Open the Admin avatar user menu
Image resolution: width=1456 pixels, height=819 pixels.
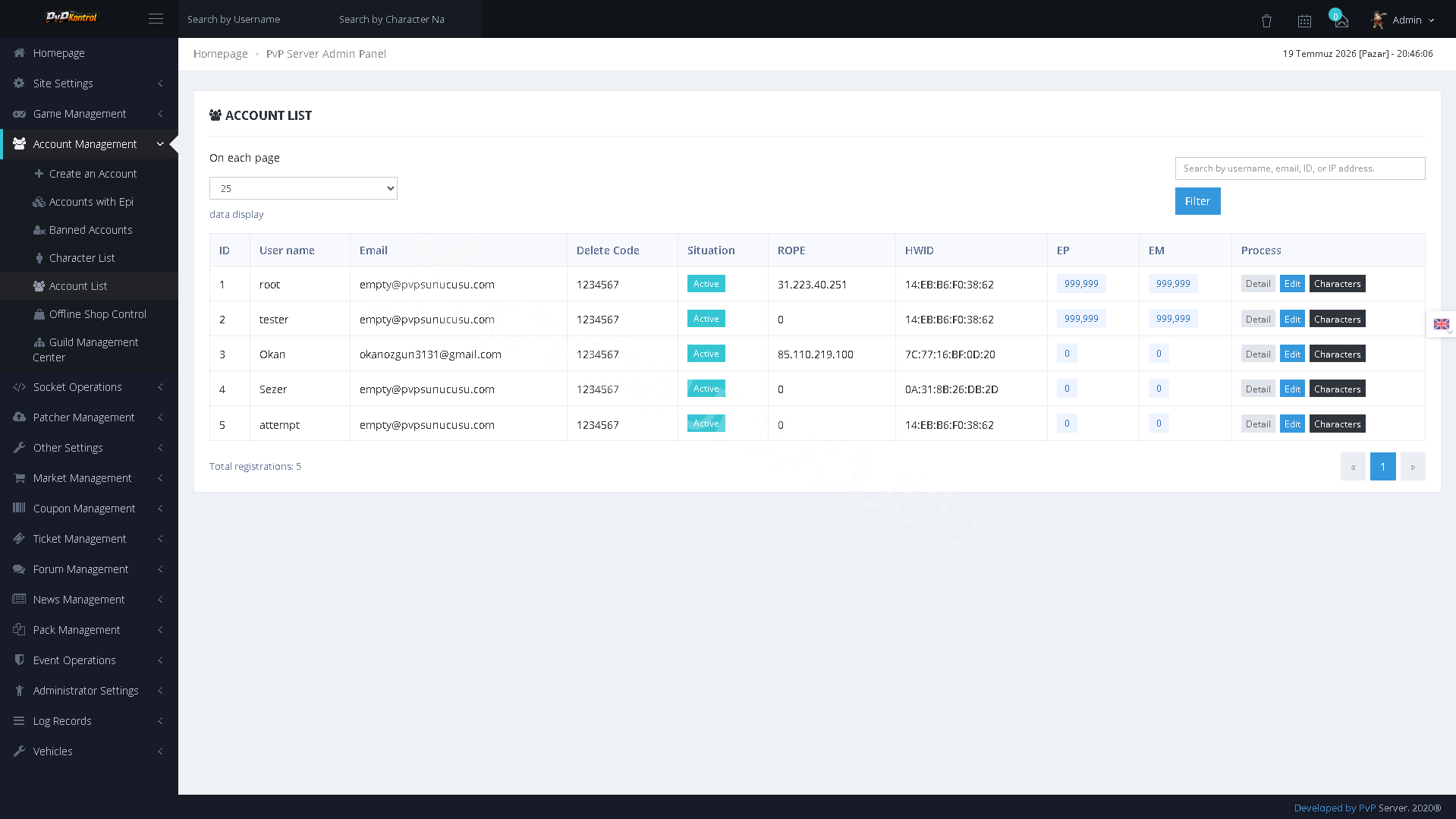pyautogui.click(x=1403, y=20)
